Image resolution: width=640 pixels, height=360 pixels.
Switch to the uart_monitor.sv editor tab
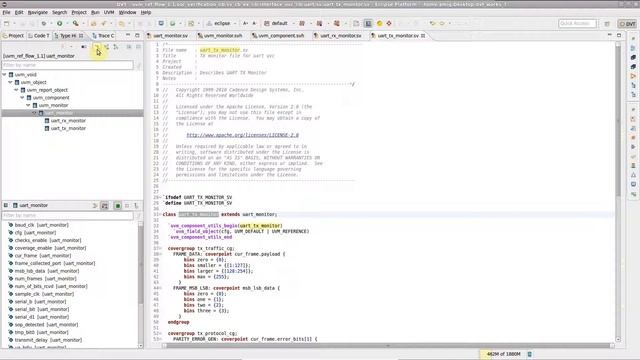[x=167, y=36]
